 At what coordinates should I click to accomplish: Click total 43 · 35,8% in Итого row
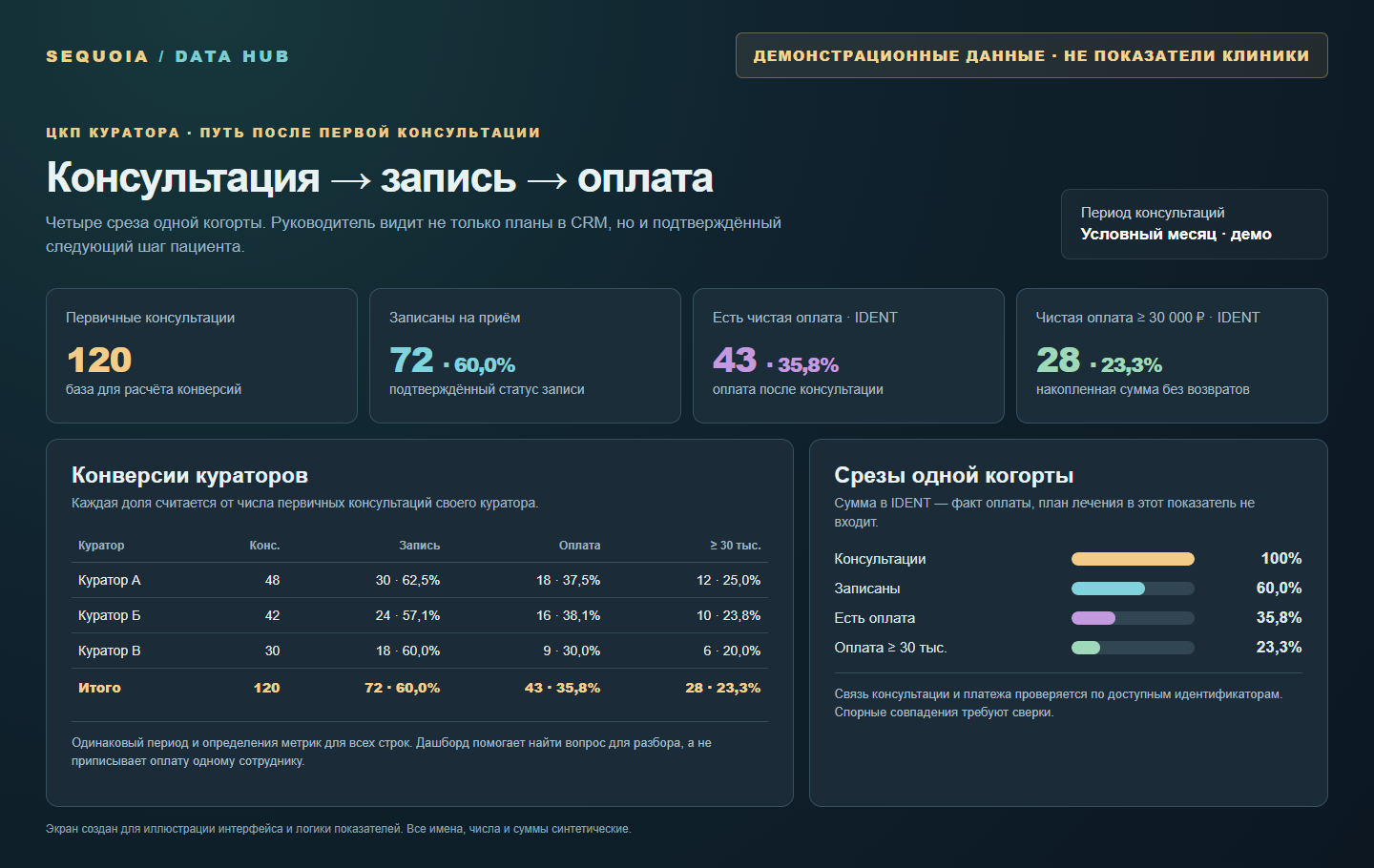pyautogui.click(x=562, y=688)
